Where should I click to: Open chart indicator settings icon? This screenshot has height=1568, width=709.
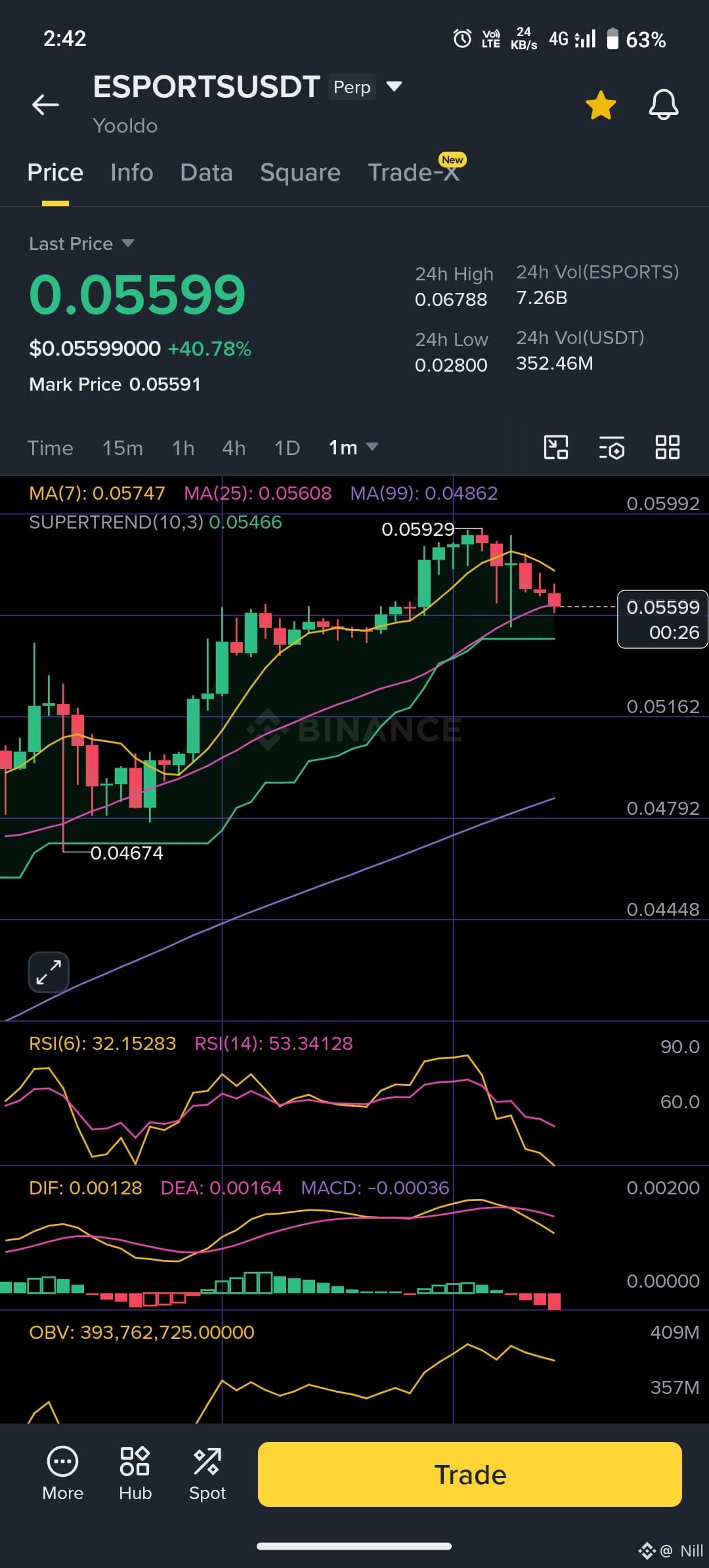[x=612, y=447]
